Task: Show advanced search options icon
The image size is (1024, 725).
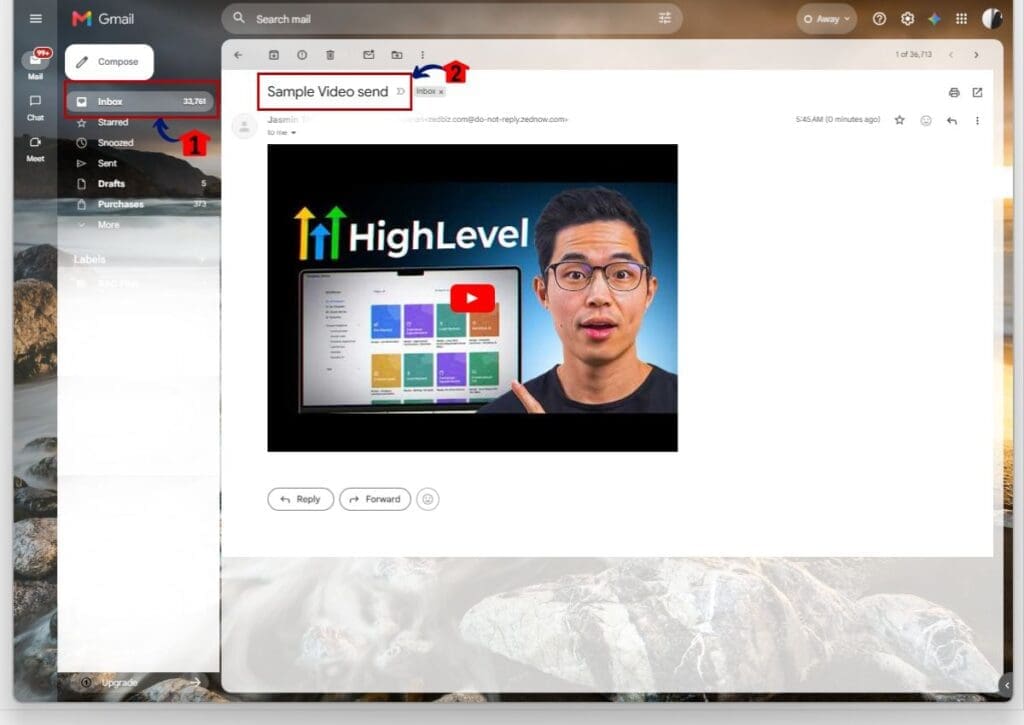Action: pyautogui.click(x=665, y=18)
